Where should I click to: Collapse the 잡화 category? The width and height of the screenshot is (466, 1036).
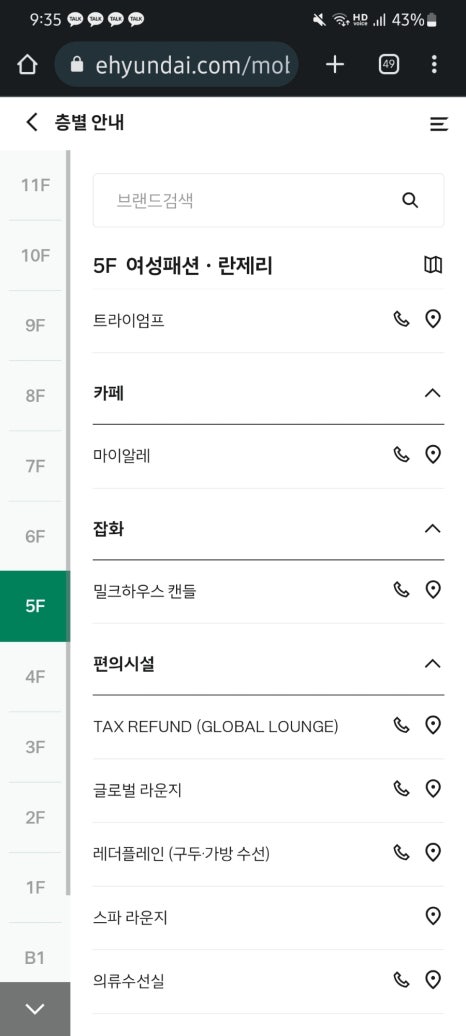(432, 529)
